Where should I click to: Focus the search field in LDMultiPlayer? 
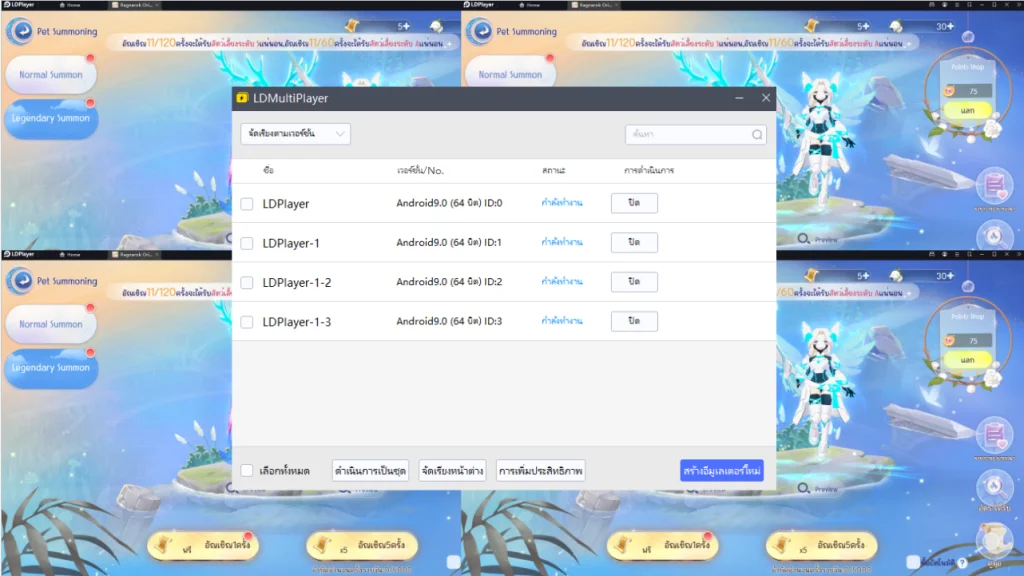pos(696,135)
